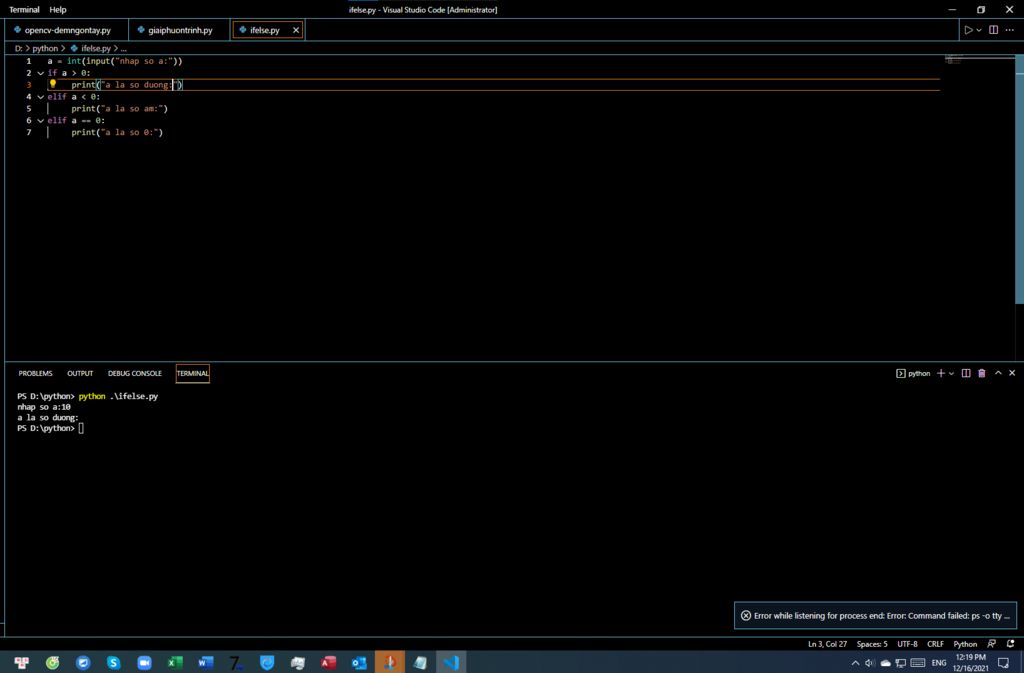The width and height of the screenshot is (1024, 673).
Task: Change file encoding via 'UTF-8'
Action: (907, 644)
